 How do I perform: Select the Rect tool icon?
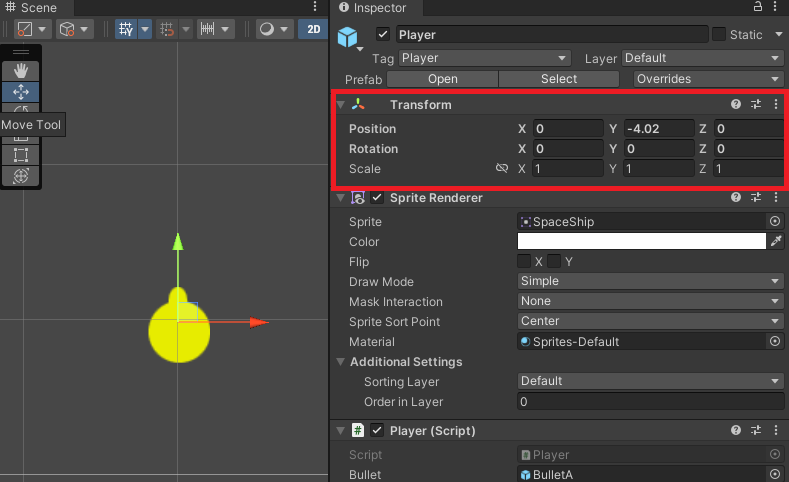pos(21,155)
